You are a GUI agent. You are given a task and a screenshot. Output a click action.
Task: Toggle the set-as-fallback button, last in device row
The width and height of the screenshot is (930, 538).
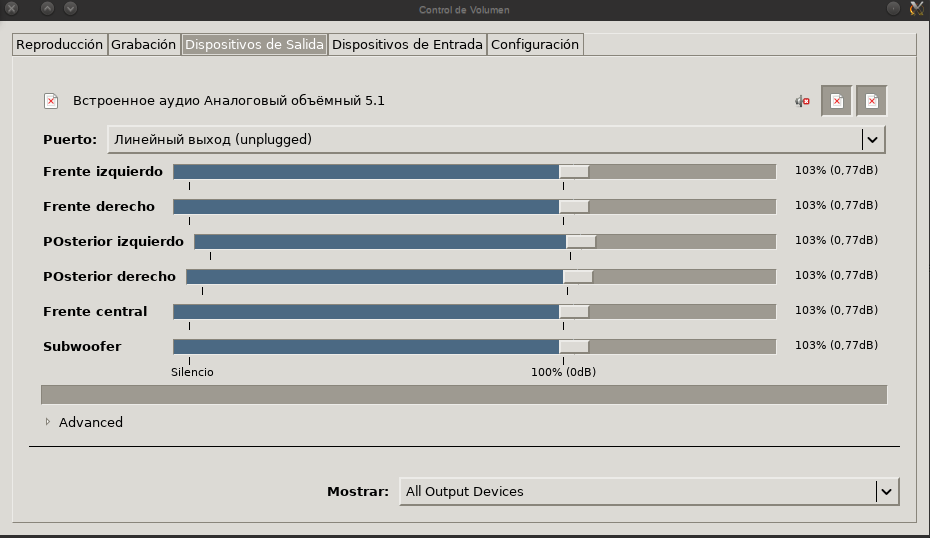[871, 101]
